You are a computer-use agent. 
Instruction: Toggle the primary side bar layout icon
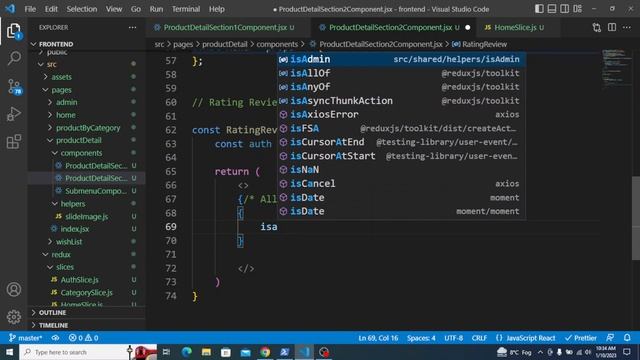pos(539,9)
